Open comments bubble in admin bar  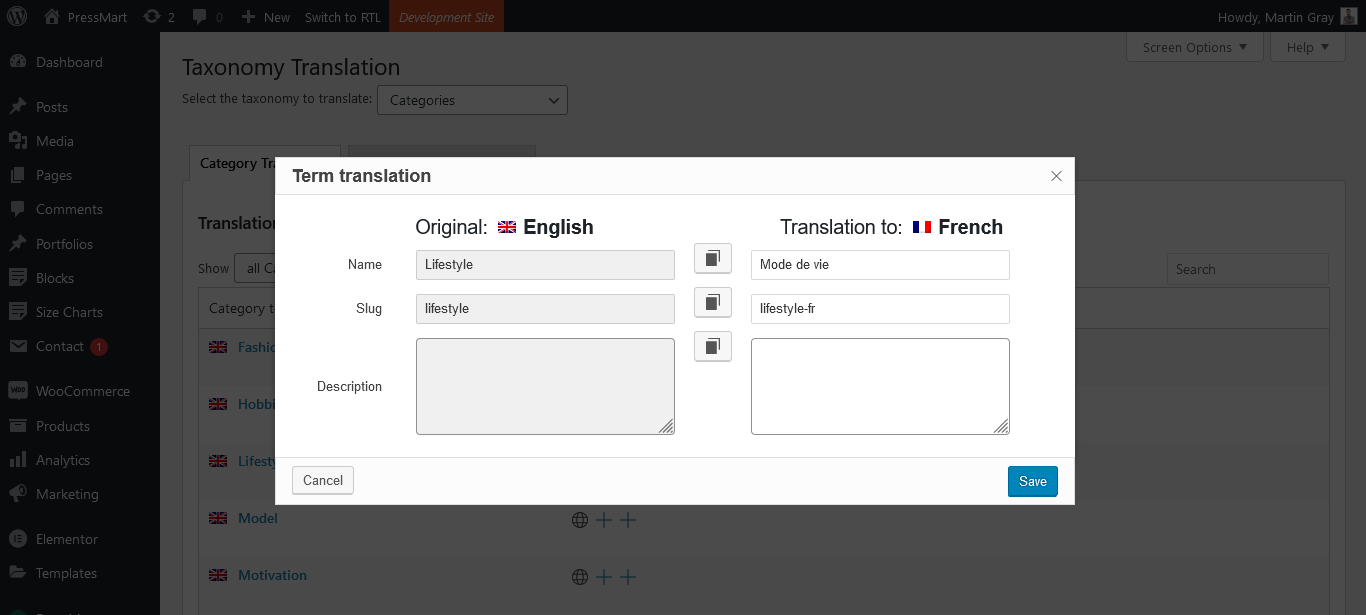pyautogui.click(x=207, y=17)
